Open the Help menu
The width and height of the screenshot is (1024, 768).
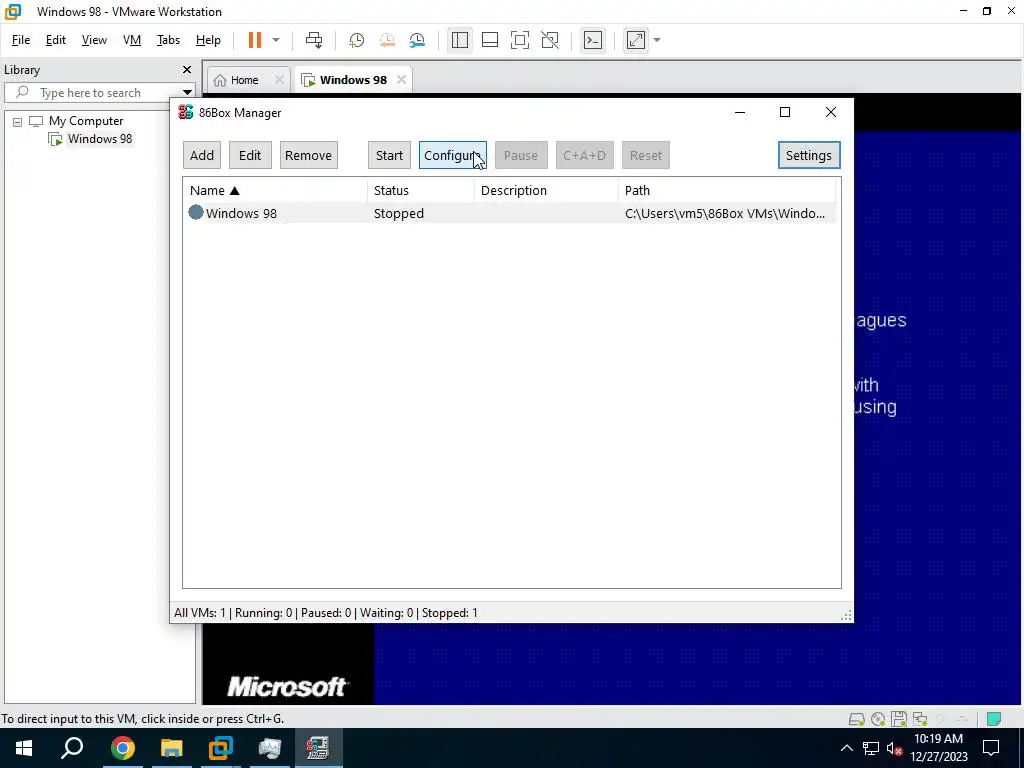point(208,40)
